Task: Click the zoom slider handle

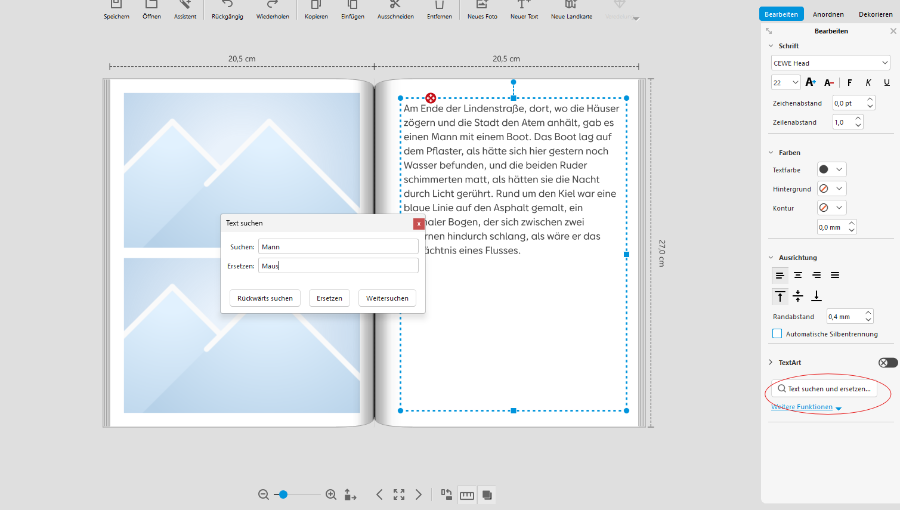Action: (x=283, y=494)
